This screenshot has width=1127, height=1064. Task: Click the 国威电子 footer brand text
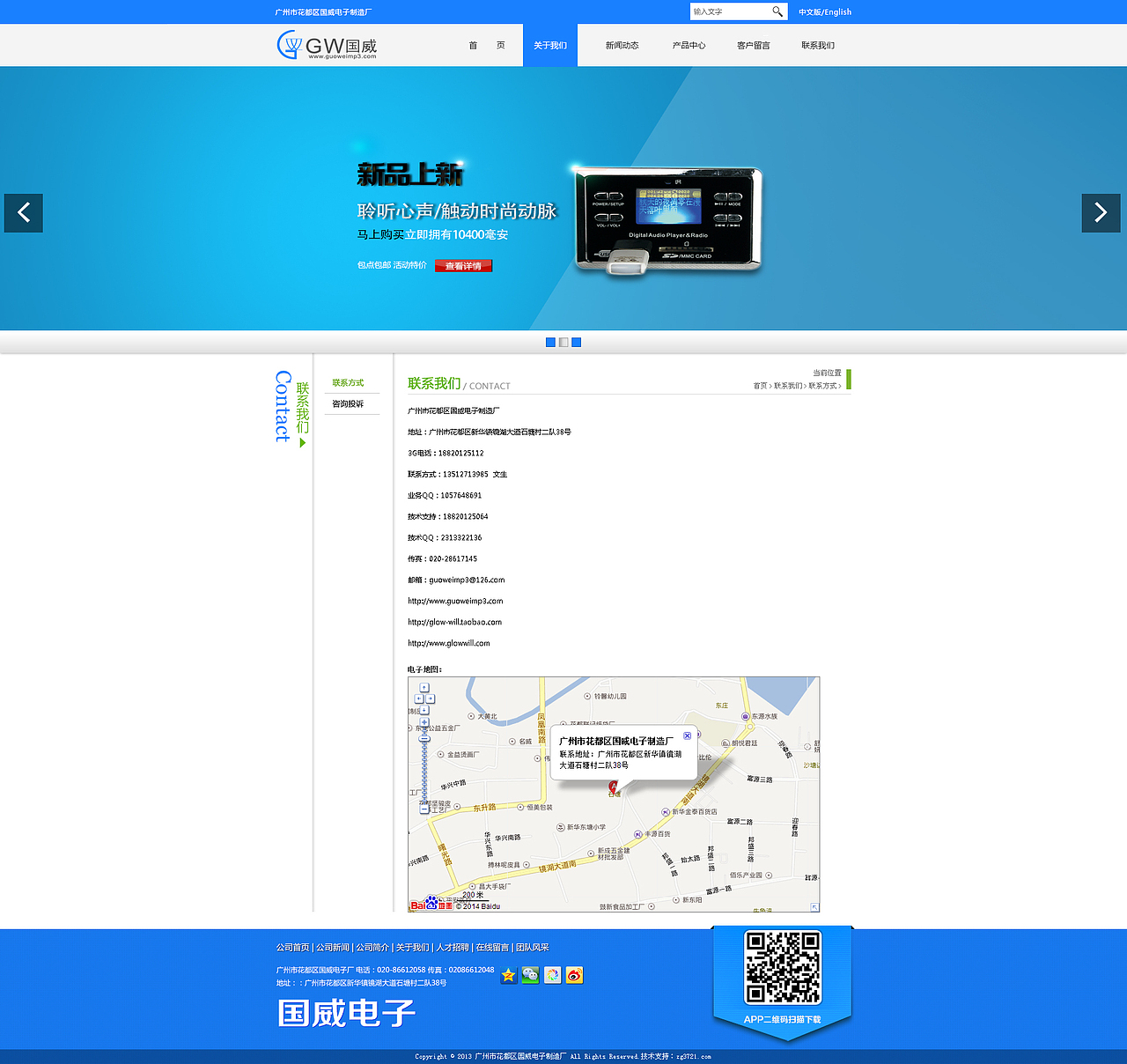point(346,1013)
